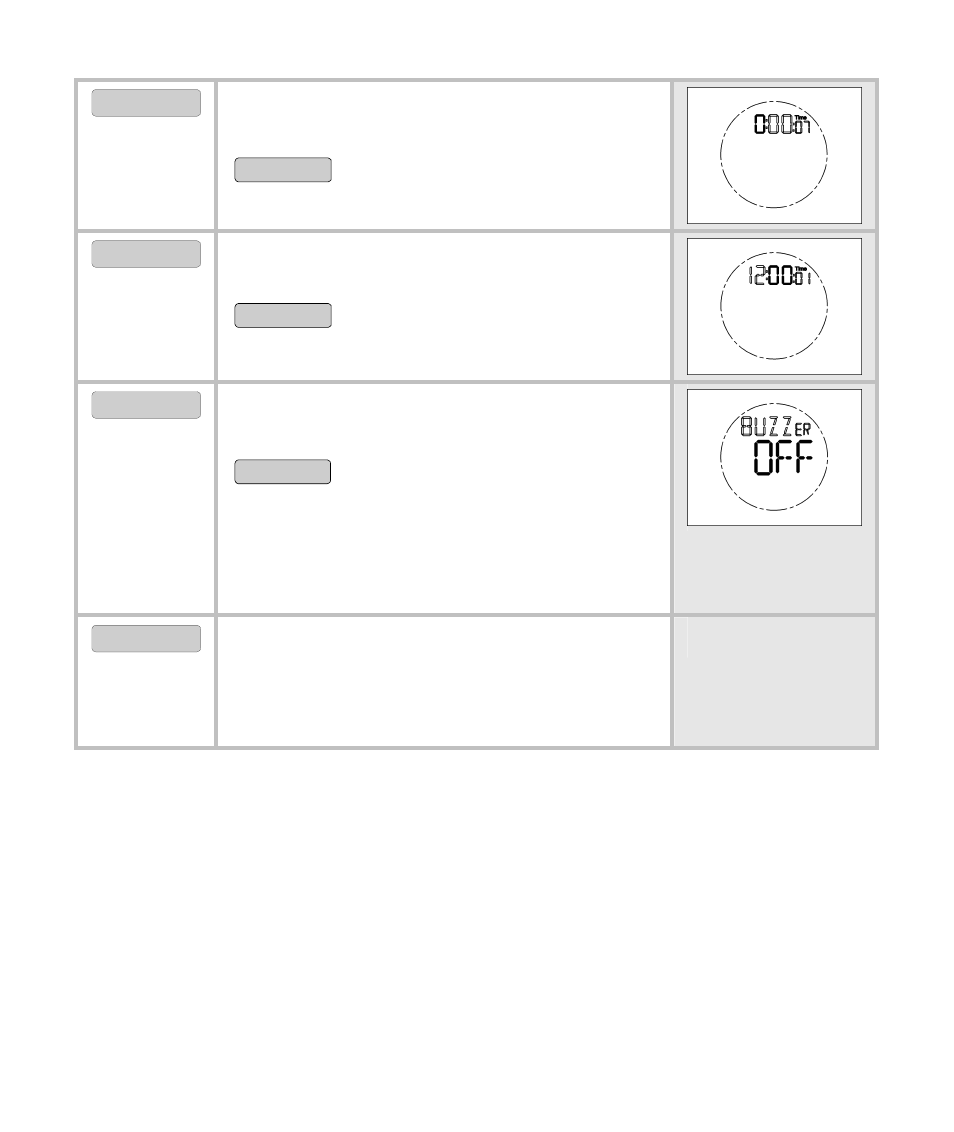
Task: Click the gray label in second row's left column
Action: point(146,254)
